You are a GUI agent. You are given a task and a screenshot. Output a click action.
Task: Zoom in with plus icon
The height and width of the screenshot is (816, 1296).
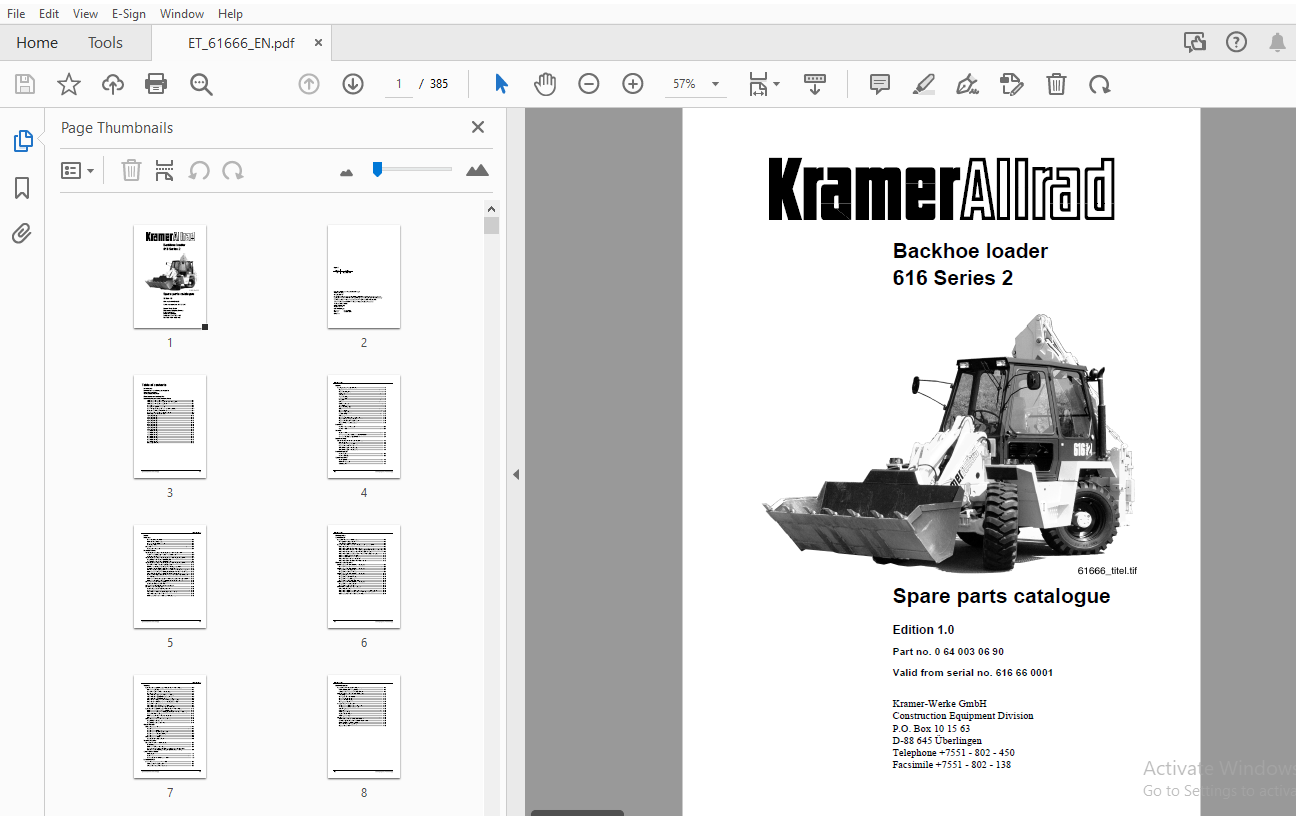[633, 84]
